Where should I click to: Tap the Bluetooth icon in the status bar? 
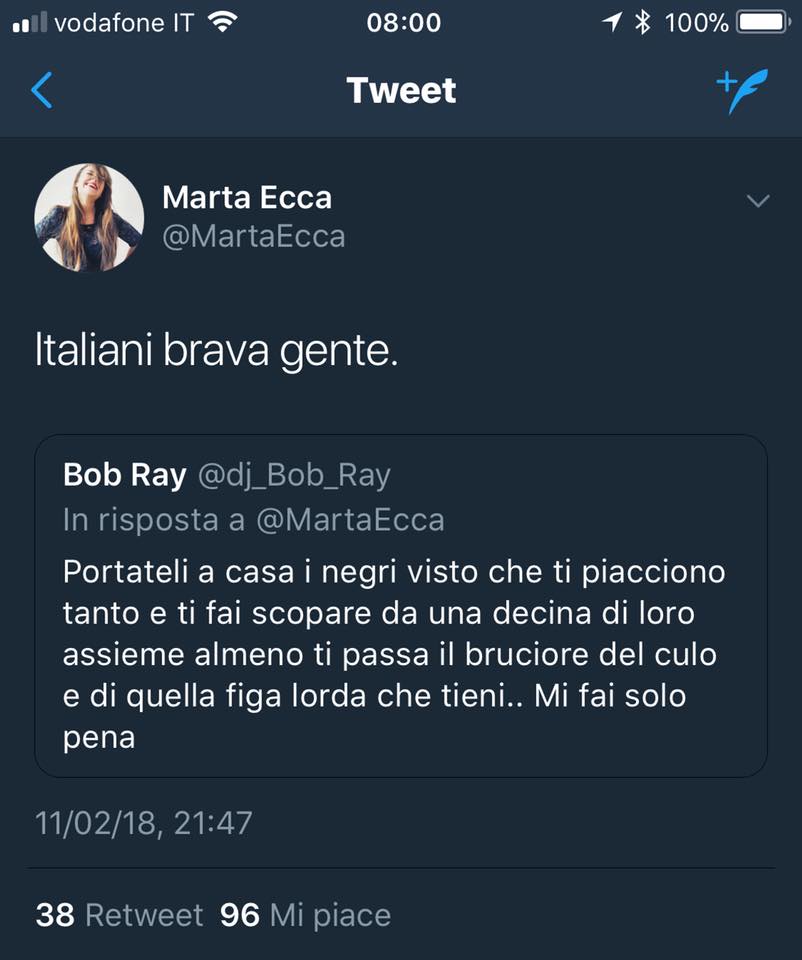coord(643,22)
